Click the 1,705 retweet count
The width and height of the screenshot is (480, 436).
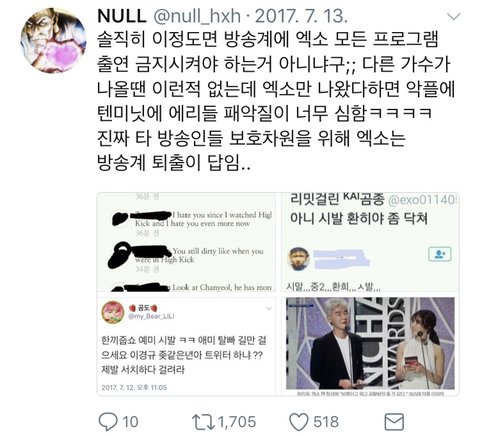tap(237, 422)
